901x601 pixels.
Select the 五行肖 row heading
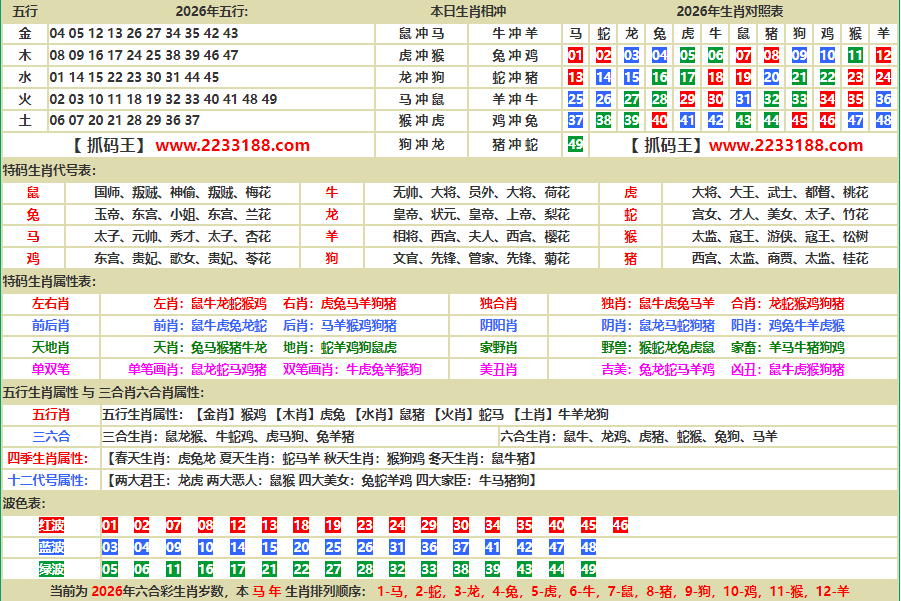click(50, 414)
